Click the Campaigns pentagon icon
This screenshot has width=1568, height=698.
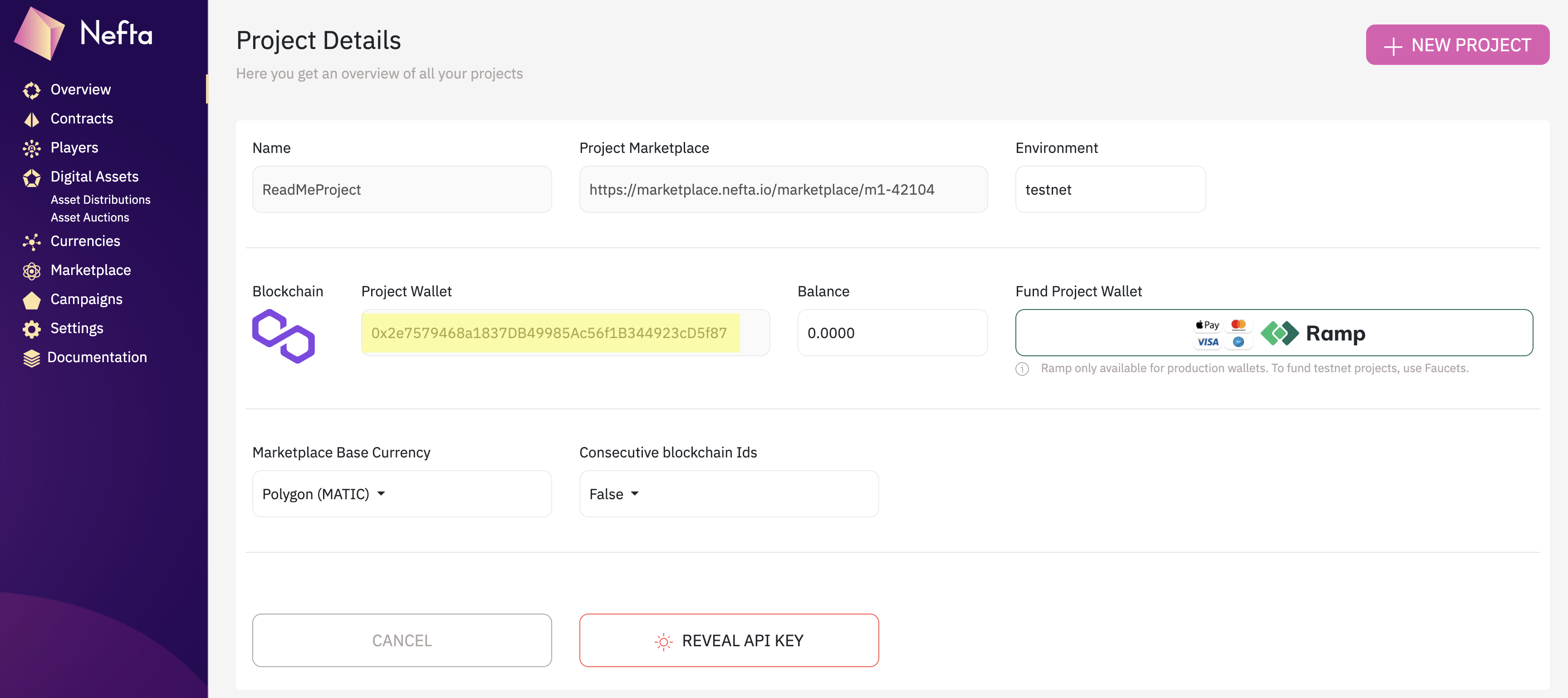tap(32, 300)
